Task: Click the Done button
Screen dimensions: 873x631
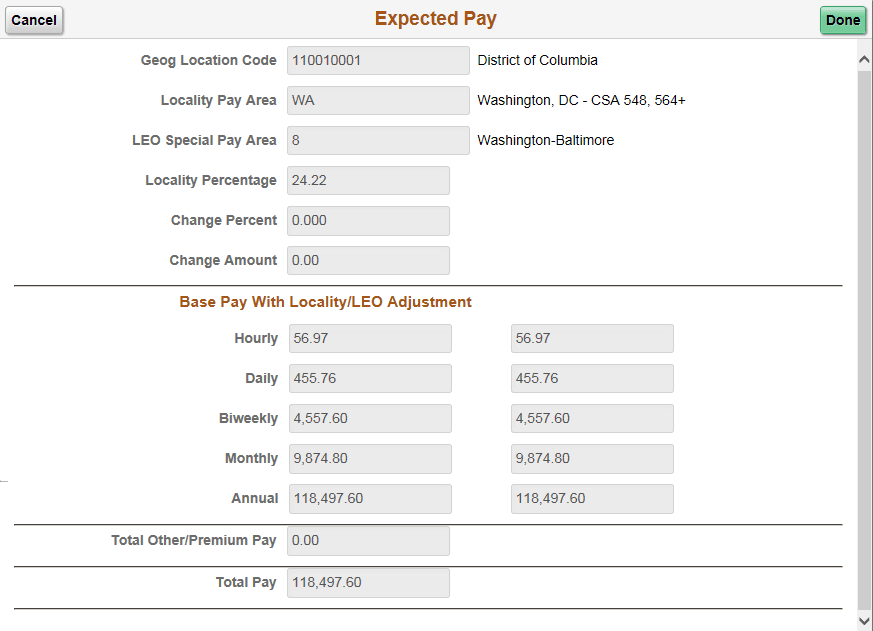Action: point(843,20)
